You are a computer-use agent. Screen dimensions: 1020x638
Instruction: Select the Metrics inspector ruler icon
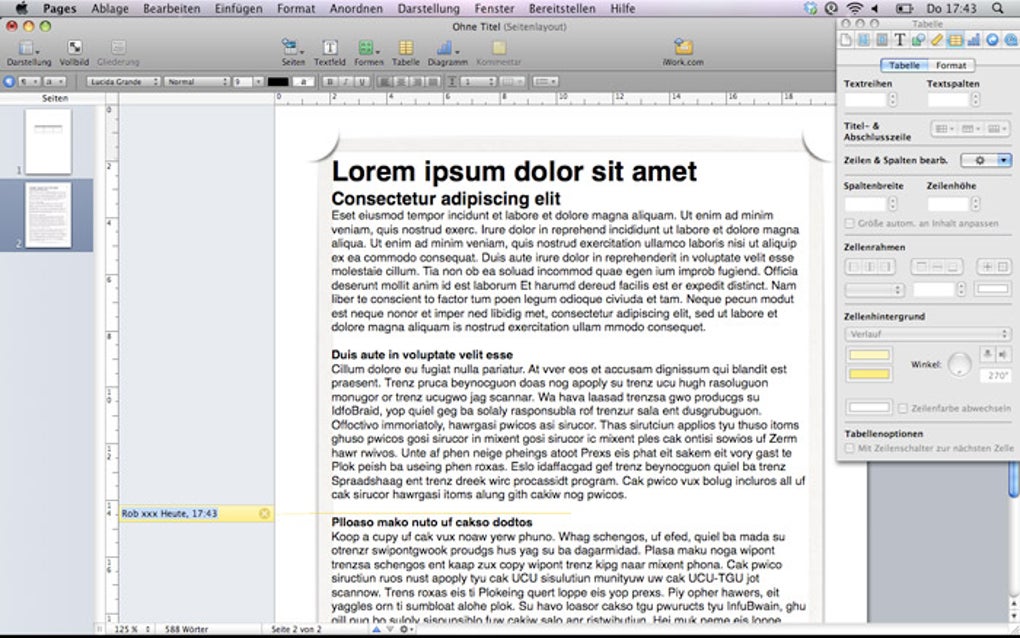point(936,40)
